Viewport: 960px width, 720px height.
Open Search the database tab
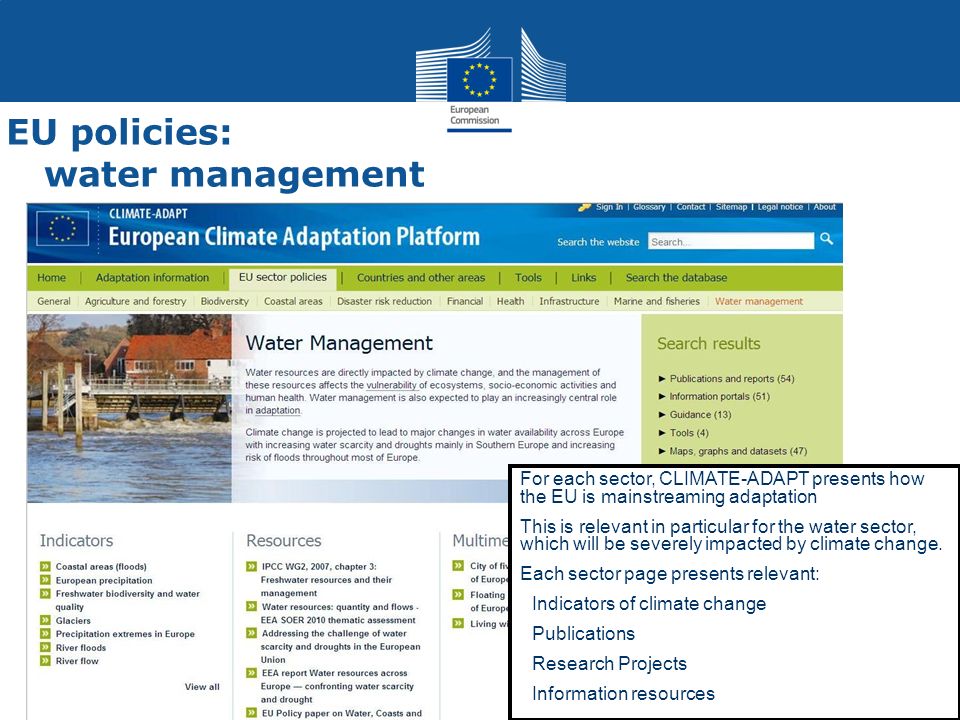pos(677,278)
